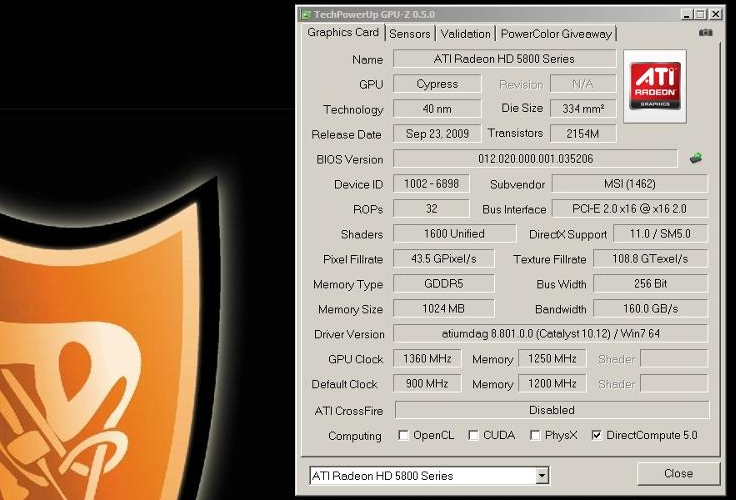Click the GPU field showing Cypress
The width and height of the screenshot is (736, 500).
[x=437, y=84]
